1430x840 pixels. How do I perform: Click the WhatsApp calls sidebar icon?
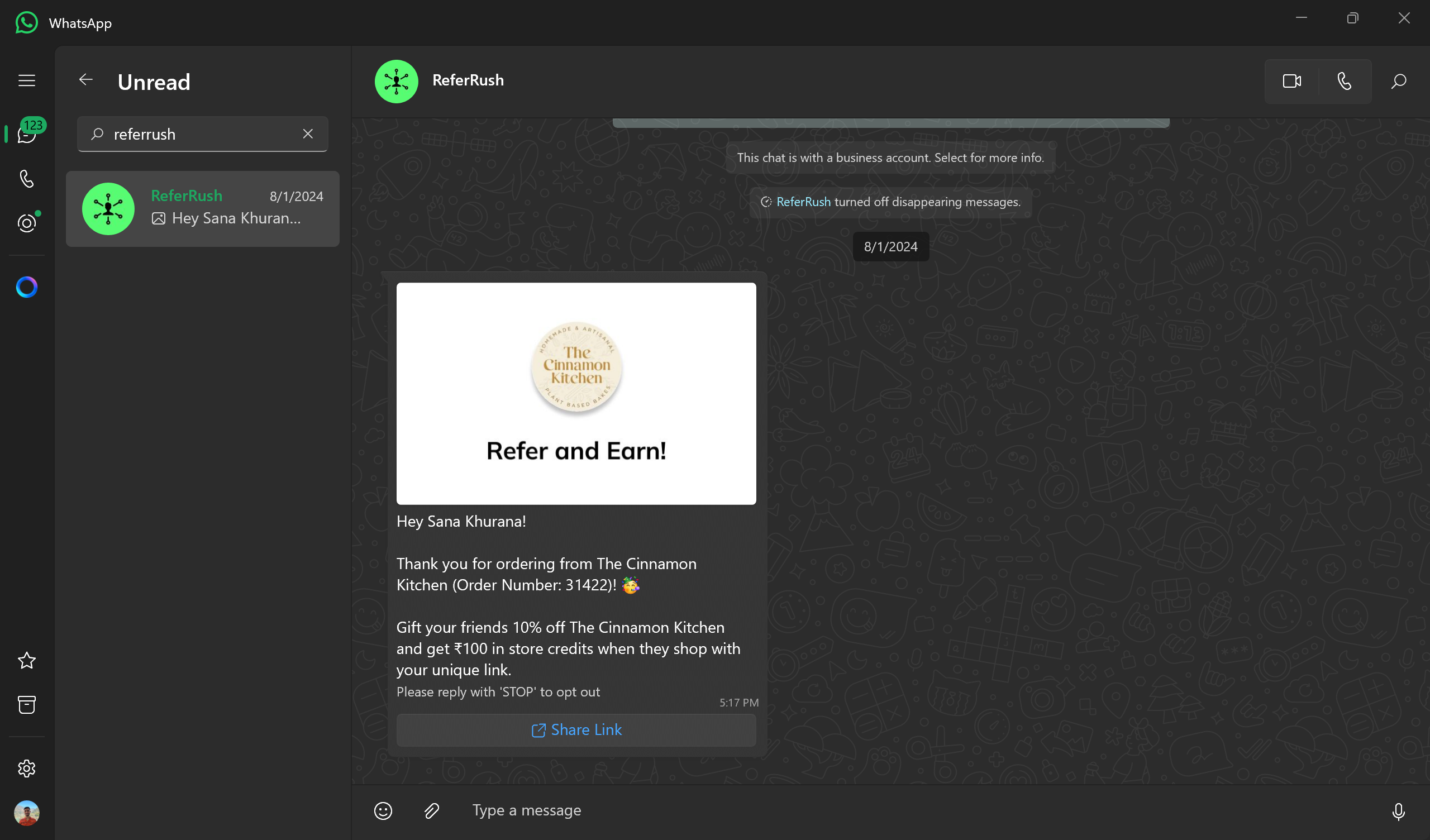(x=26, y=178)
